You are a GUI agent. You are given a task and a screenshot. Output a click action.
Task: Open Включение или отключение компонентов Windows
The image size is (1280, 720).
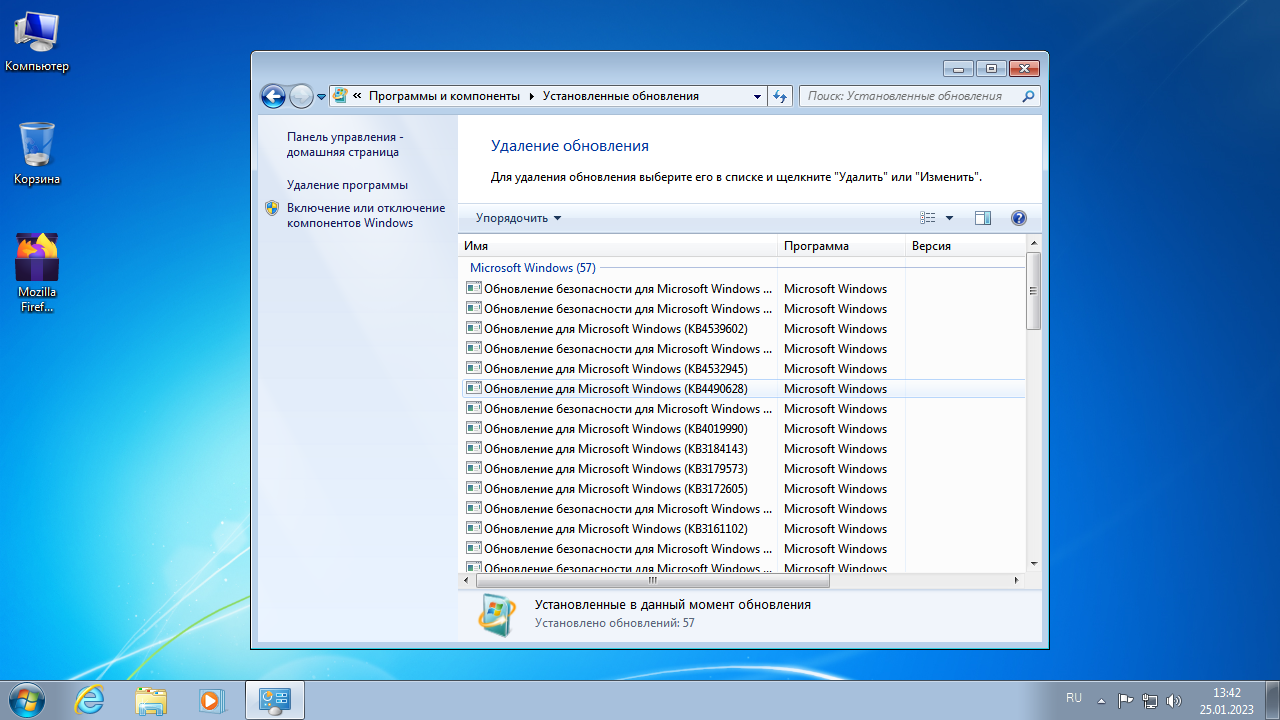[366, 215]
